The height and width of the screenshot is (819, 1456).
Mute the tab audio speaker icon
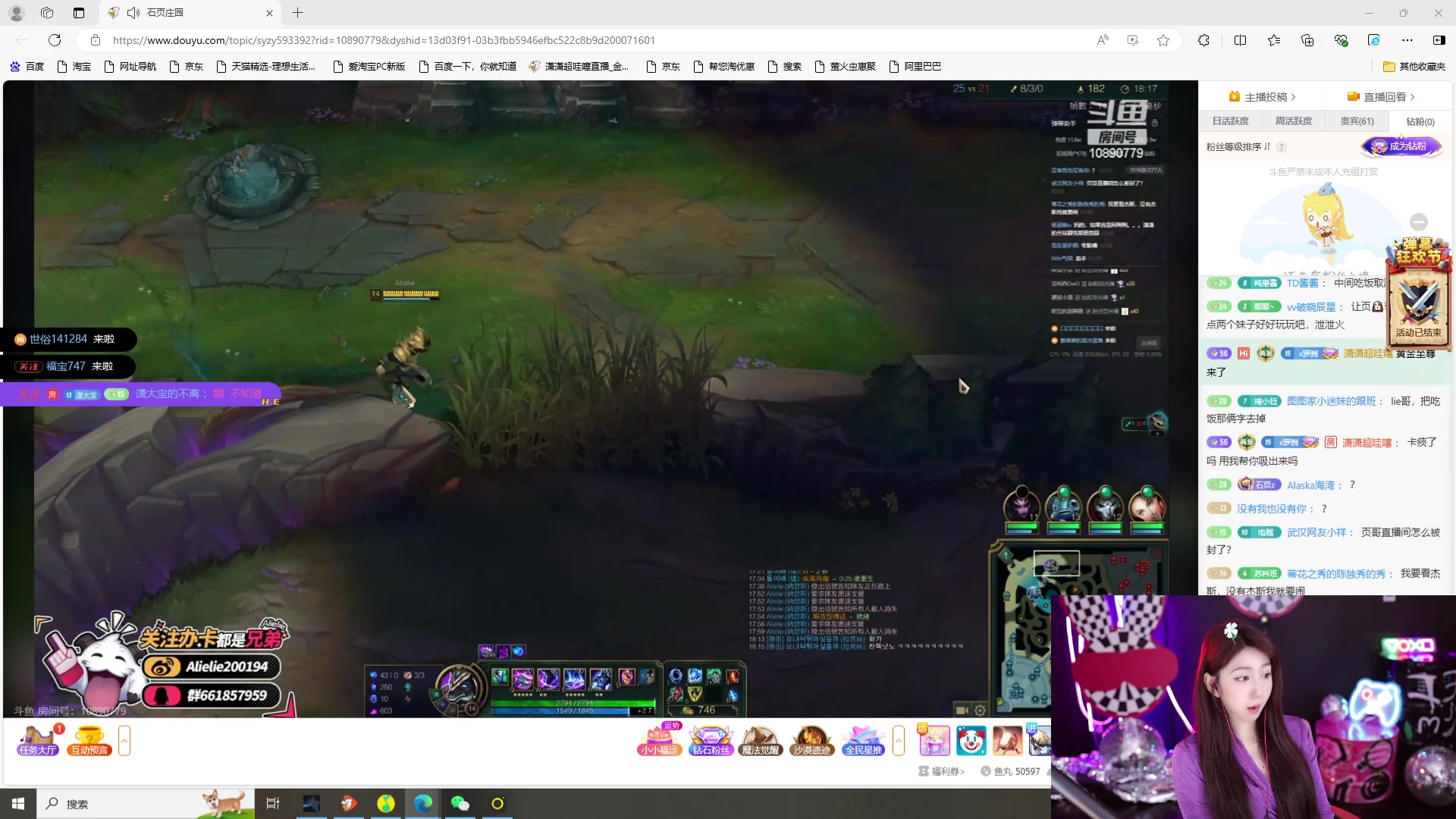(x=133, y=13)
